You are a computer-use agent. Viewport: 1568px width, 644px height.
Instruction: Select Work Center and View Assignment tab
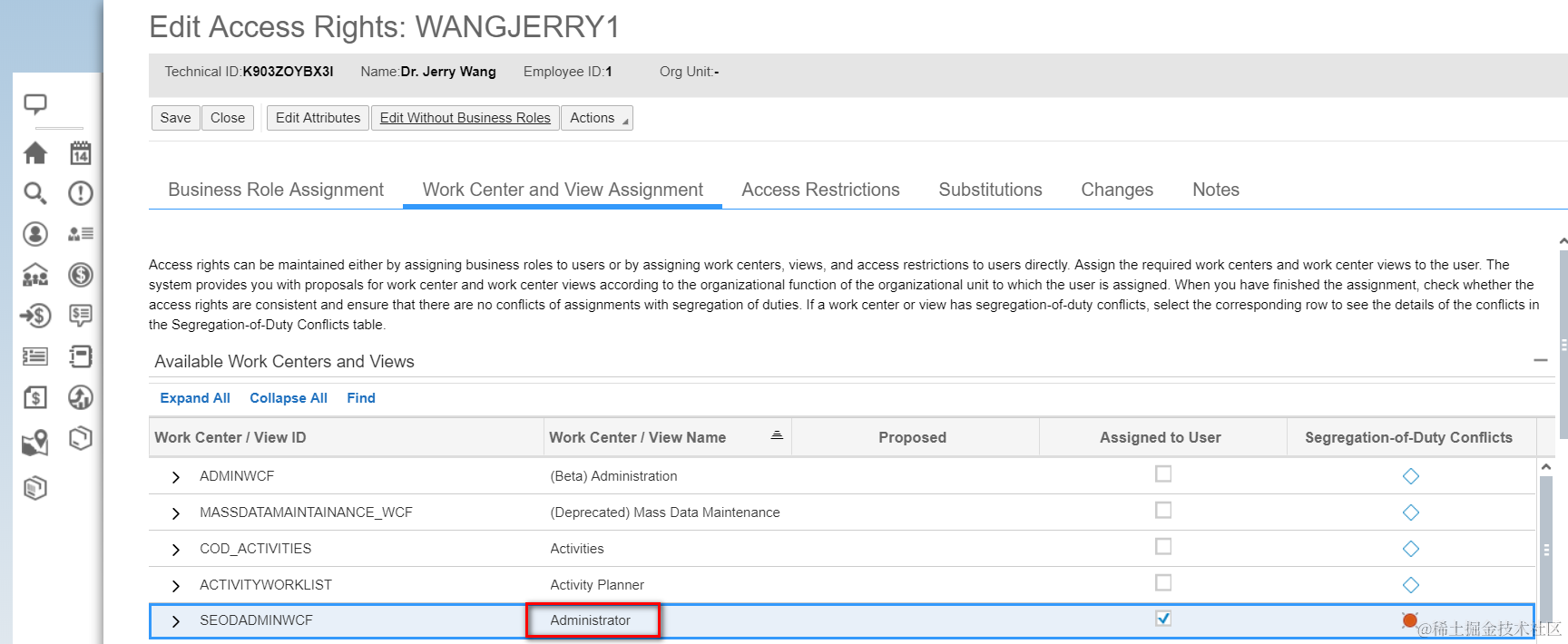pyautogui.click(x=563, y=190)
